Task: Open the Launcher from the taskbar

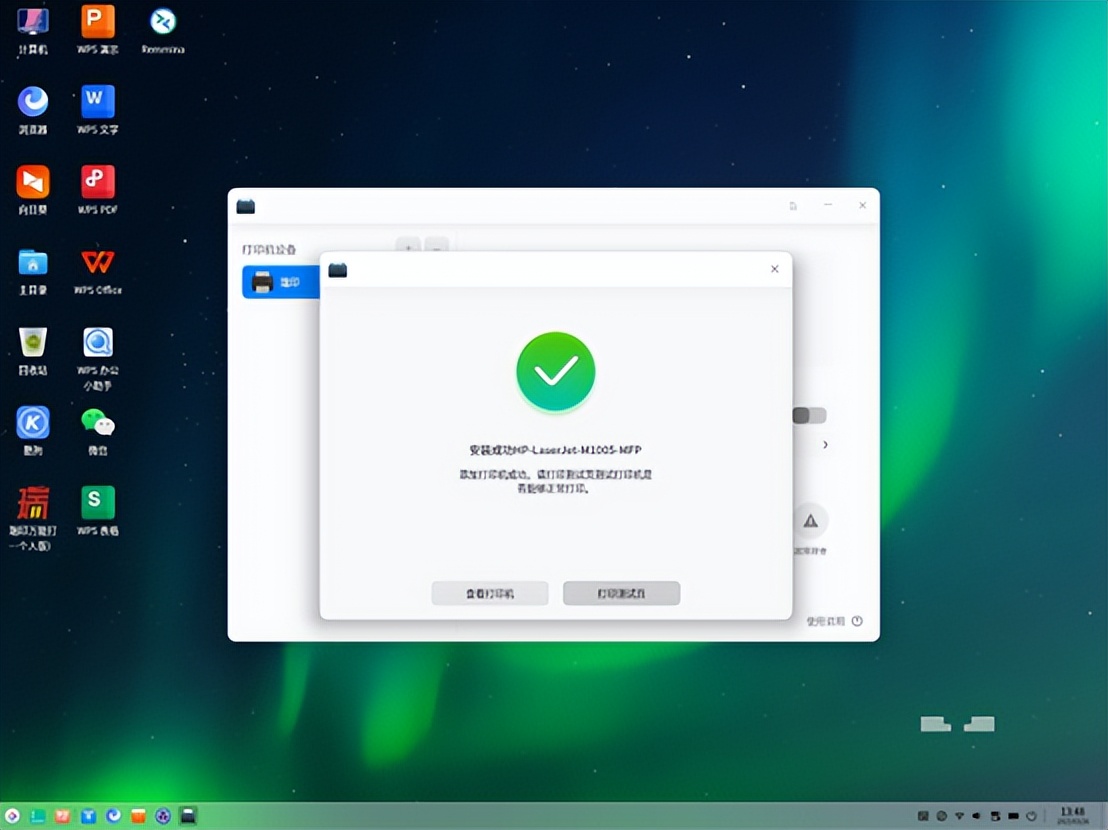Action: (12, 816)
